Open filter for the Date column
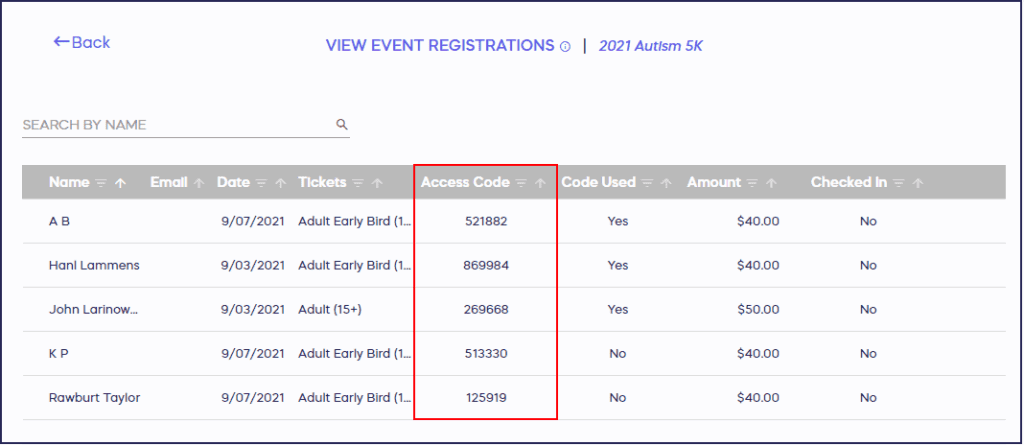The width and height of the screenshot is (1024, 445). coord(261,183)
